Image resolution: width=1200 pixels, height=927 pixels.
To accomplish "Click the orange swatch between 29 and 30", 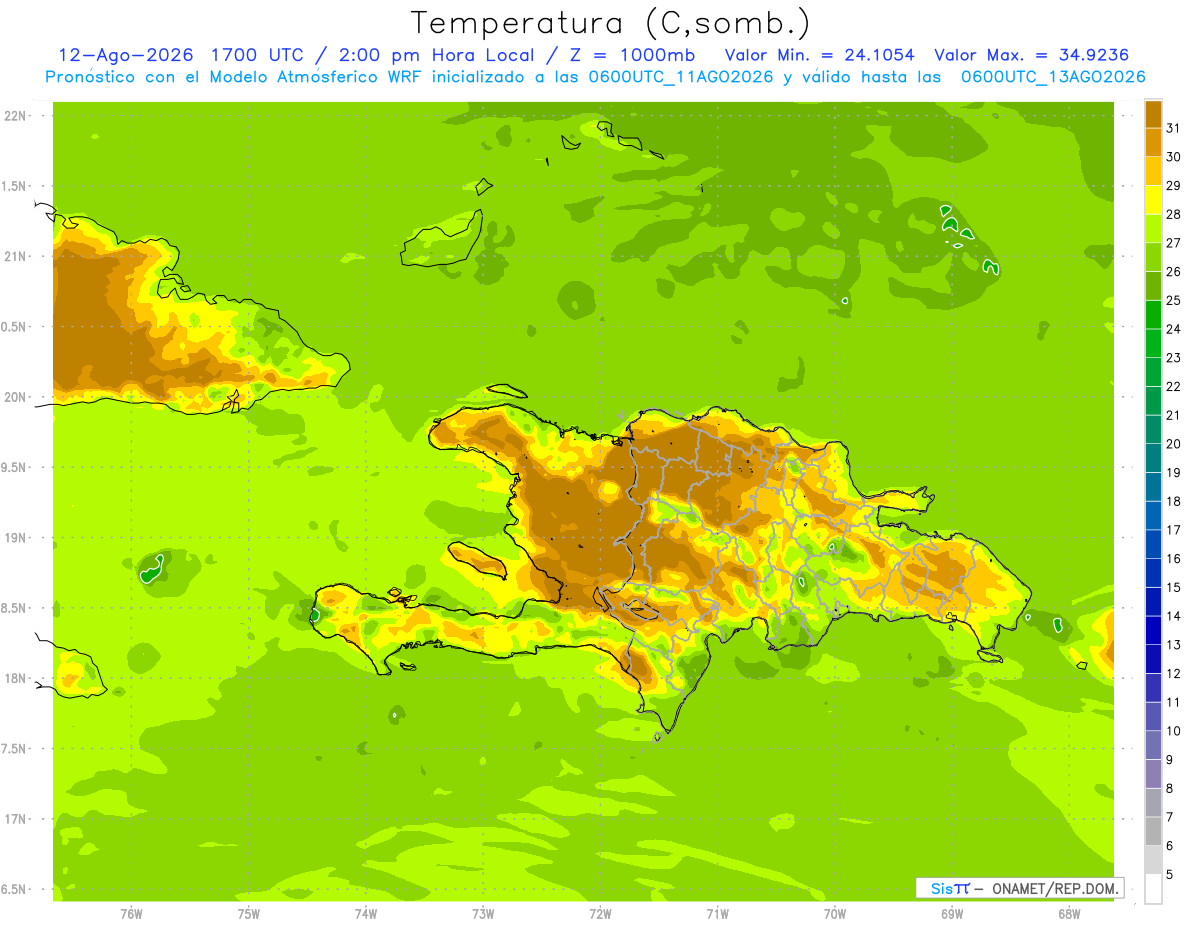I will pos(1153,172).
